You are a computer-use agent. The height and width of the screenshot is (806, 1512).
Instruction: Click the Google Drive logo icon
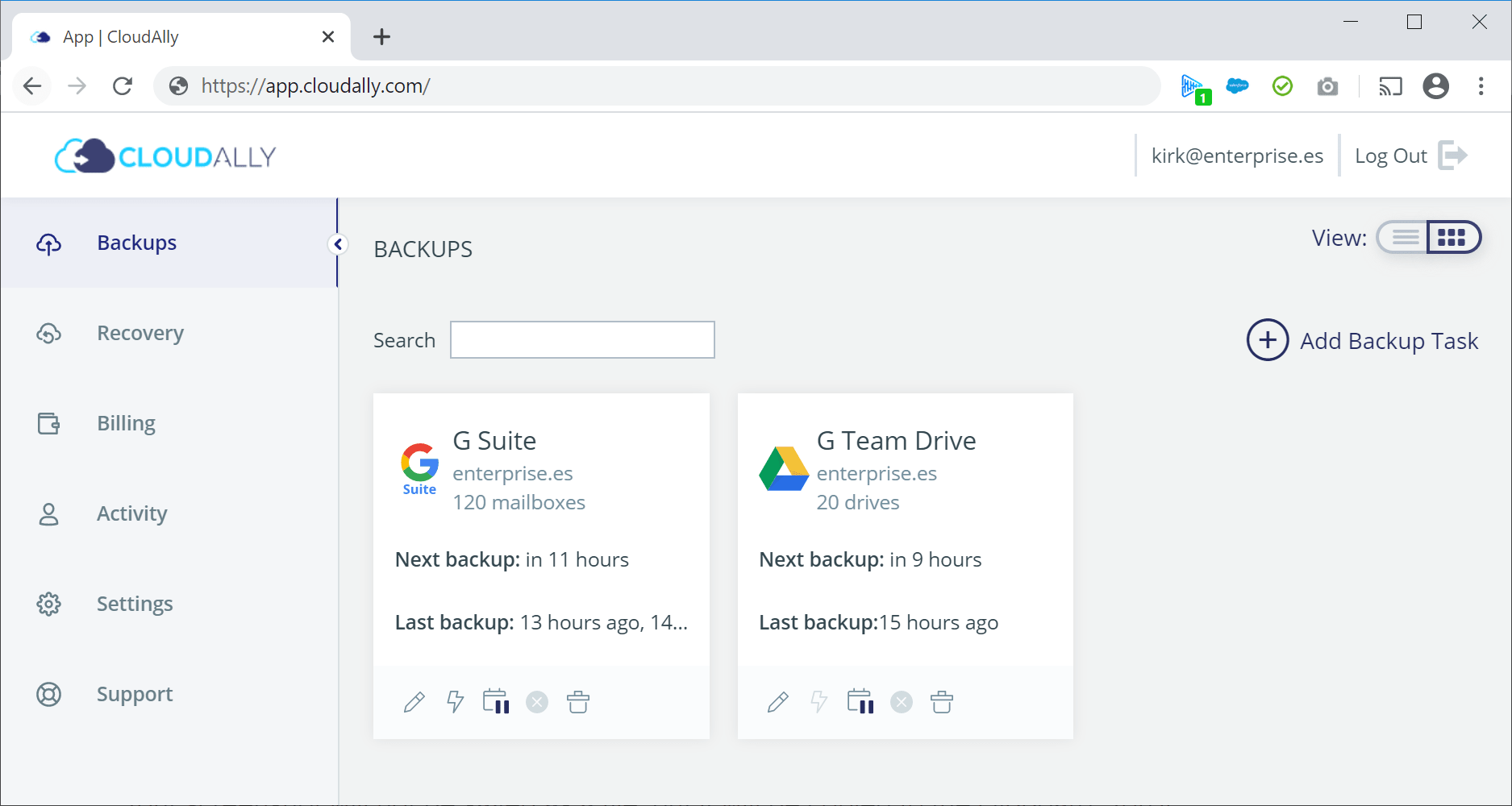784,468
